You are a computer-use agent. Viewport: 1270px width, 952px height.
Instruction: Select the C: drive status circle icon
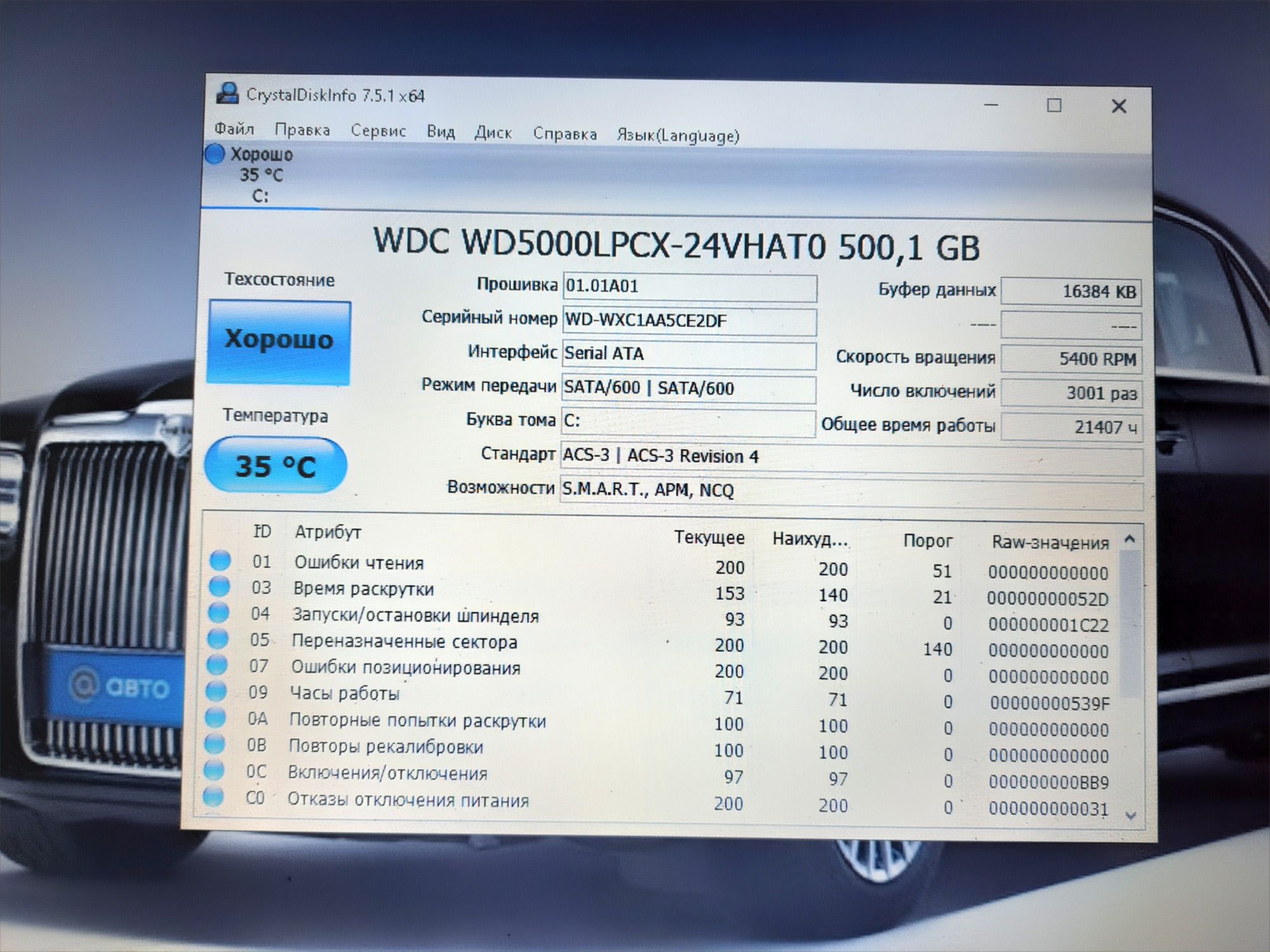click(x=215, y=154)
